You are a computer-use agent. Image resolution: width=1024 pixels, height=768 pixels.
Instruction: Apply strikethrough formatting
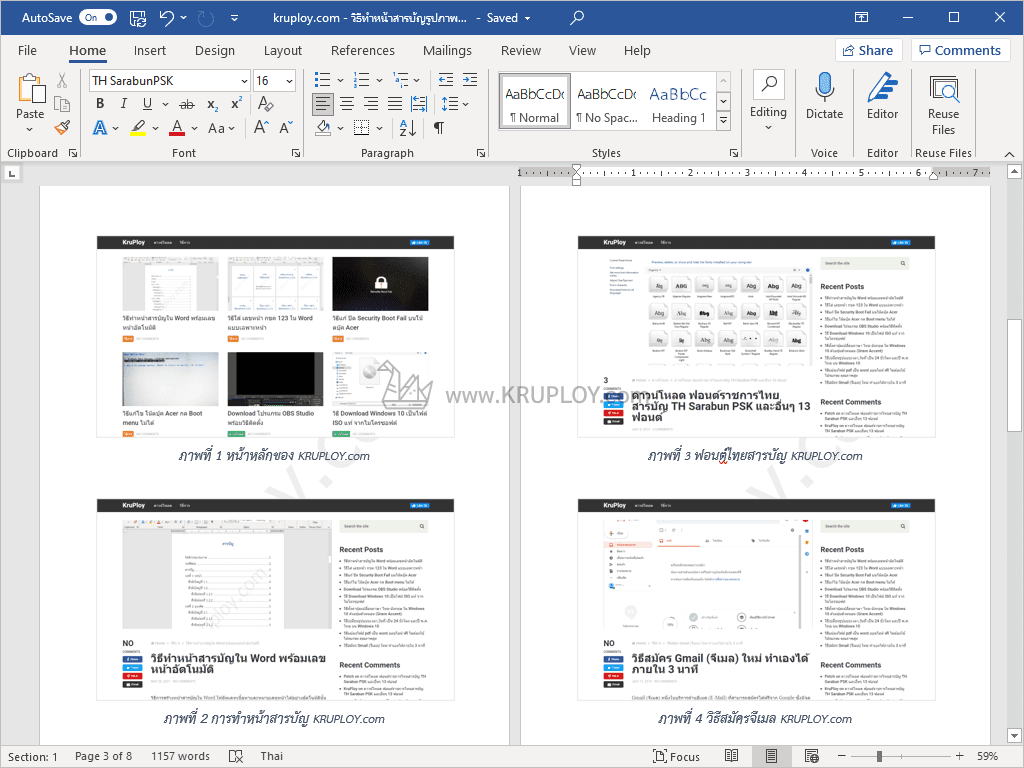click(x=187, y=104)
